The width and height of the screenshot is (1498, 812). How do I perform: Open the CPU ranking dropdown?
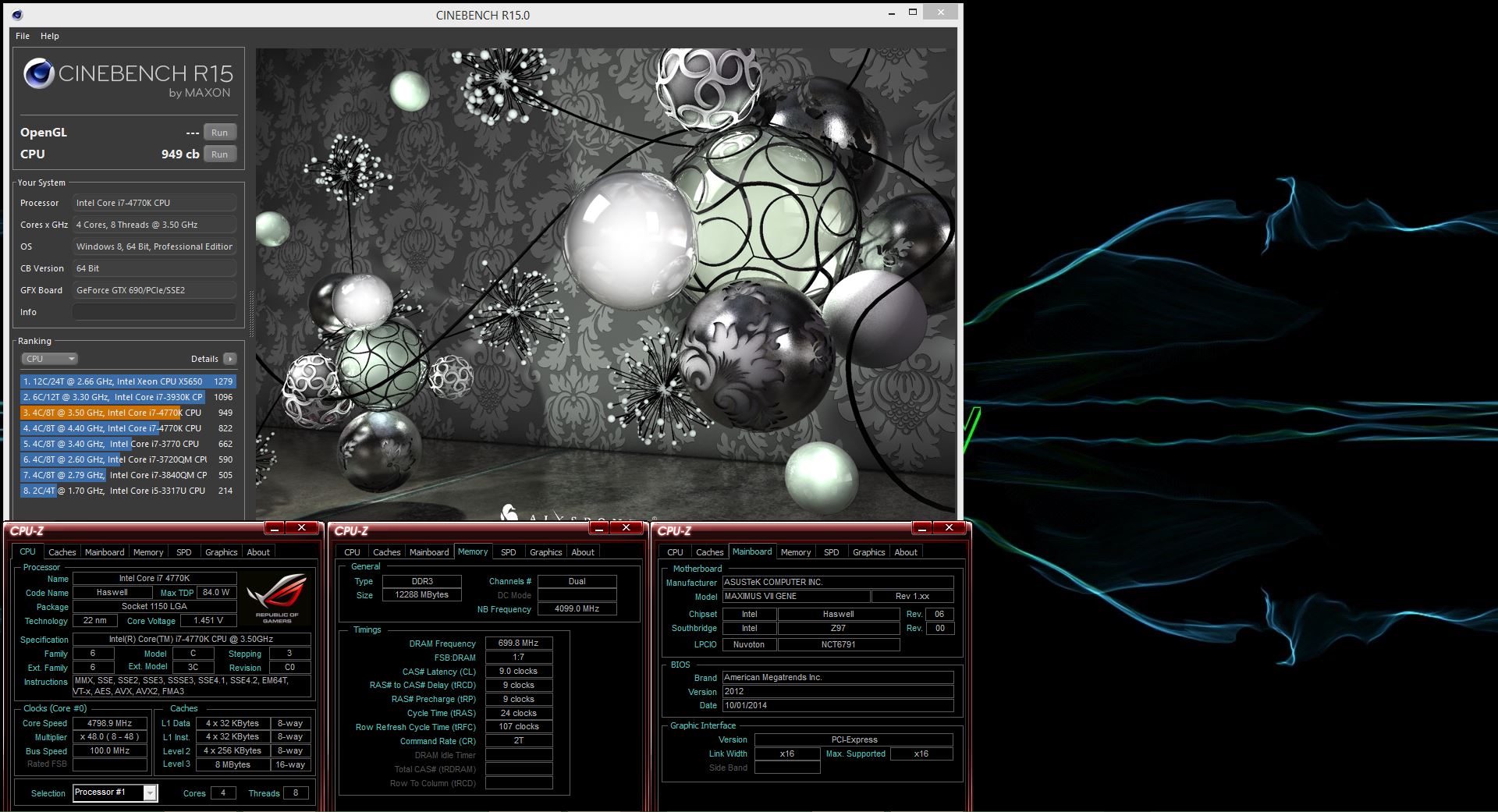(49, 359)
